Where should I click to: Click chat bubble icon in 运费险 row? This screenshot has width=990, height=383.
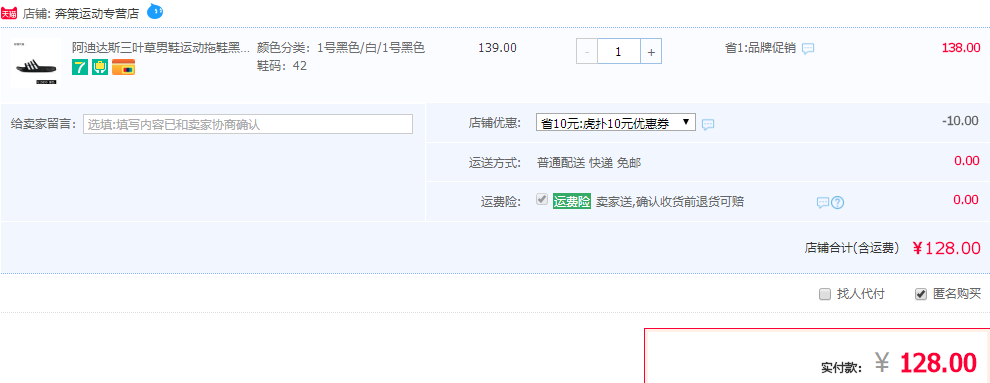pos(823,203)
